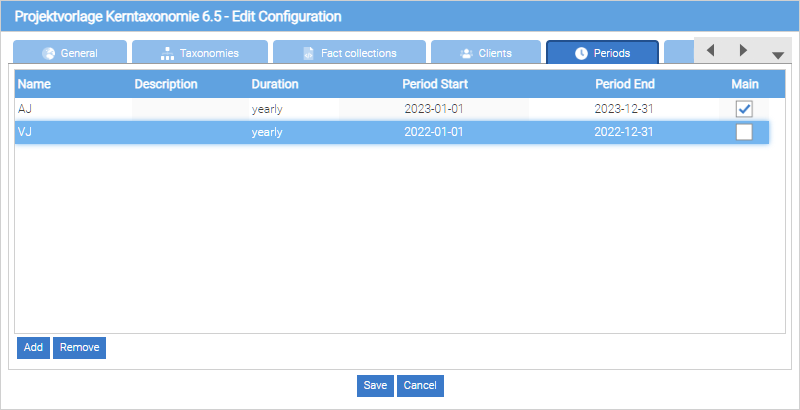Select the AJ period row name
800x410 pixels.
[26, 109]
